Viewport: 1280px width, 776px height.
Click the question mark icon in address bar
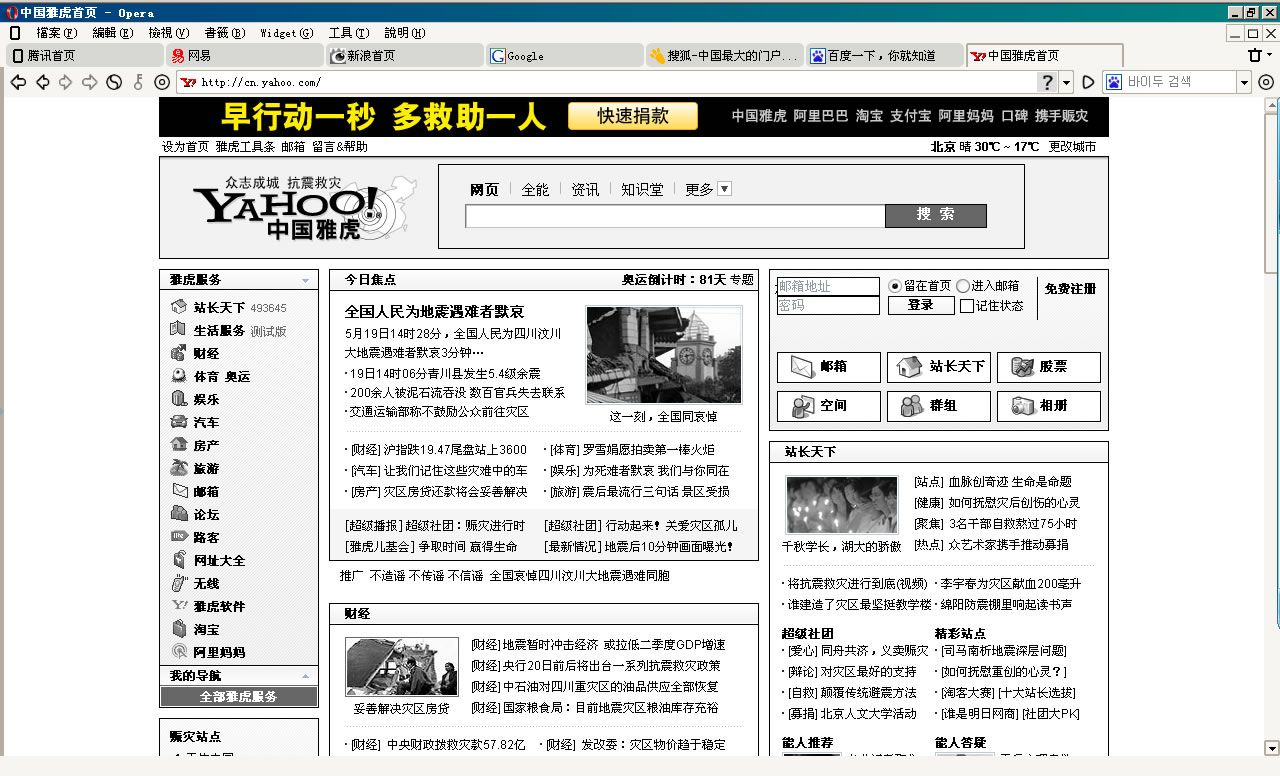pos(1047,82)
